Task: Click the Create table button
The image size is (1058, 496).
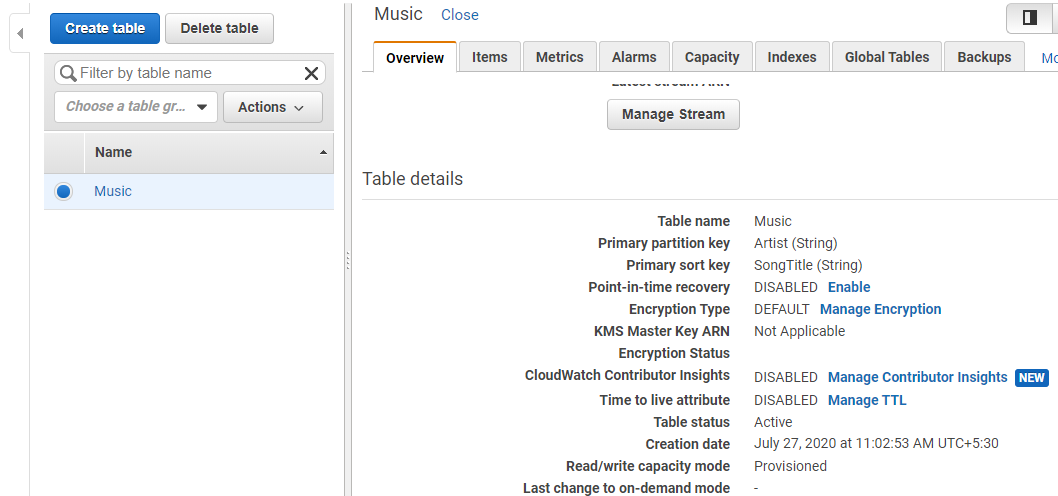Action: point(105,28)
